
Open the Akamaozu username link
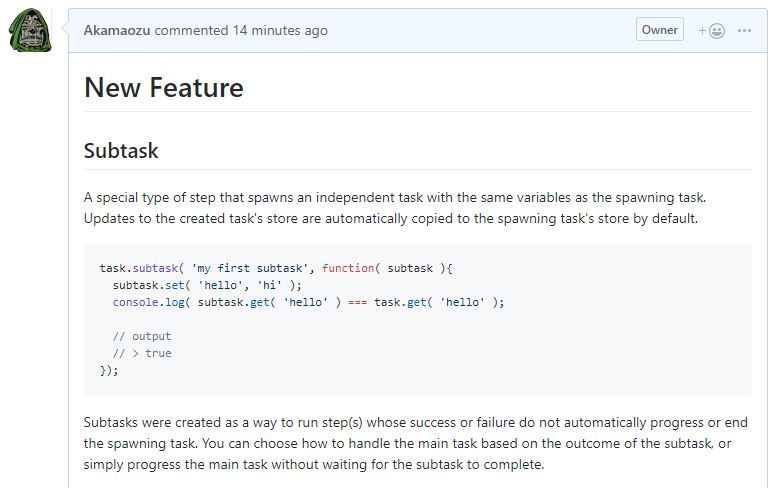[116, 30]
